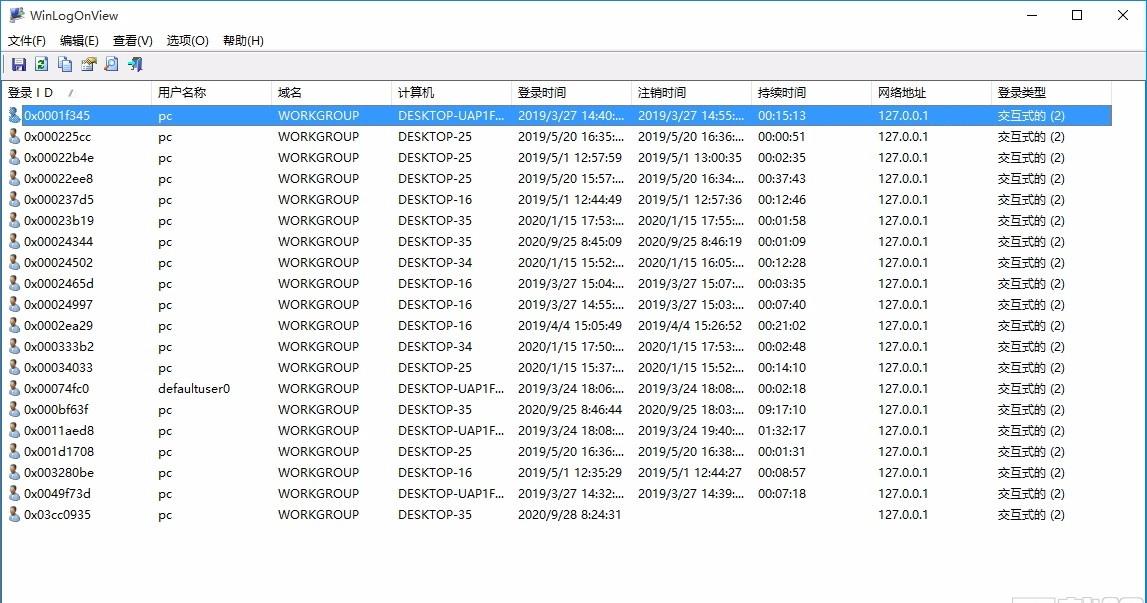Click user icon of row 0x000225cc
1147x603 pixels.
[14, 136]
